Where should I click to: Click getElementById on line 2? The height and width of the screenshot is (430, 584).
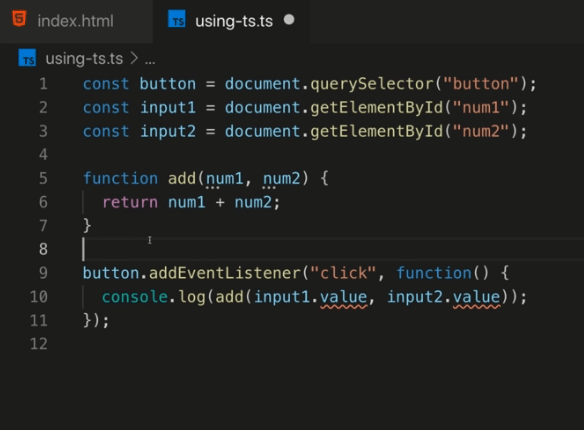pos(376,108)
